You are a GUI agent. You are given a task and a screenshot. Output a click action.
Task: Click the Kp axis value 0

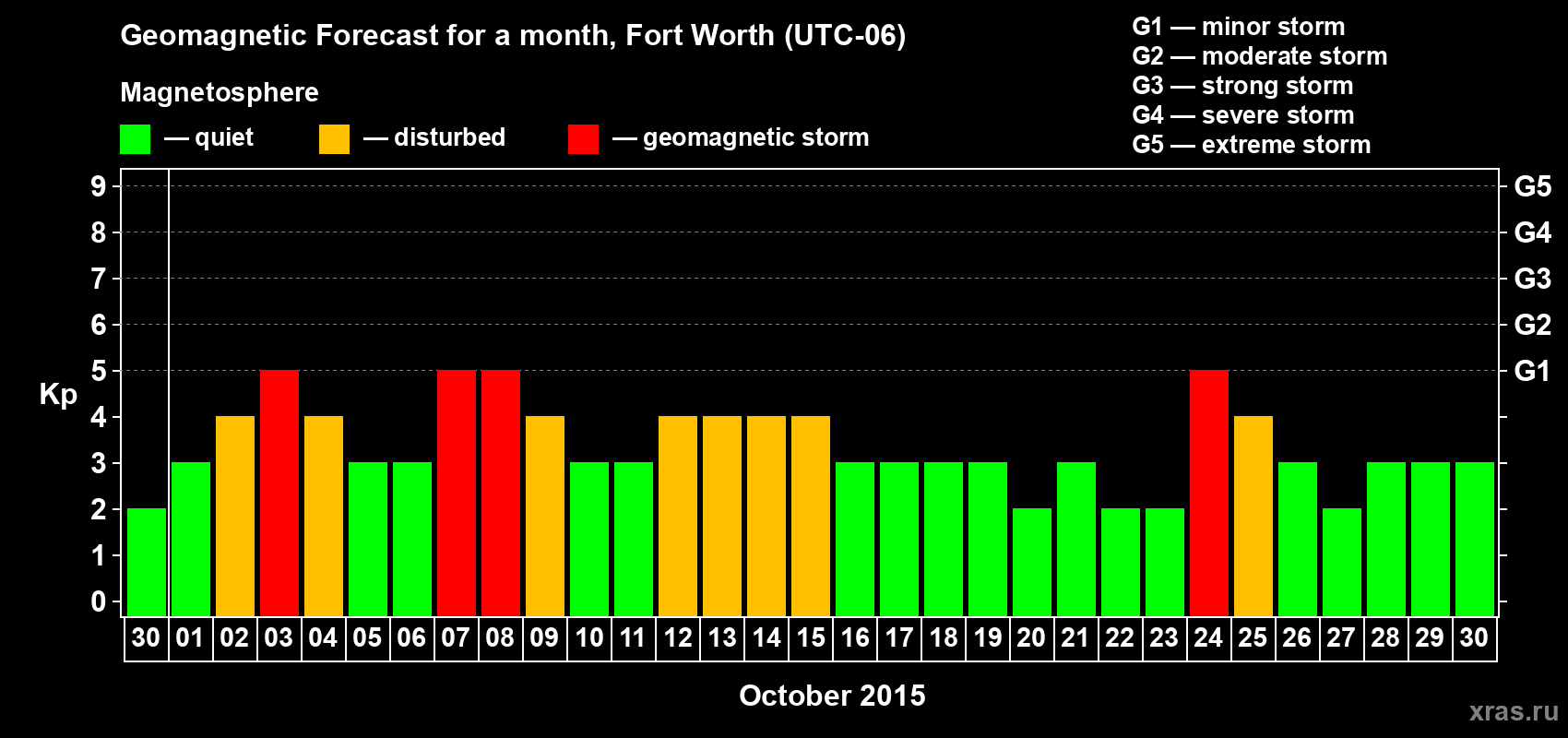coord(99,601)
